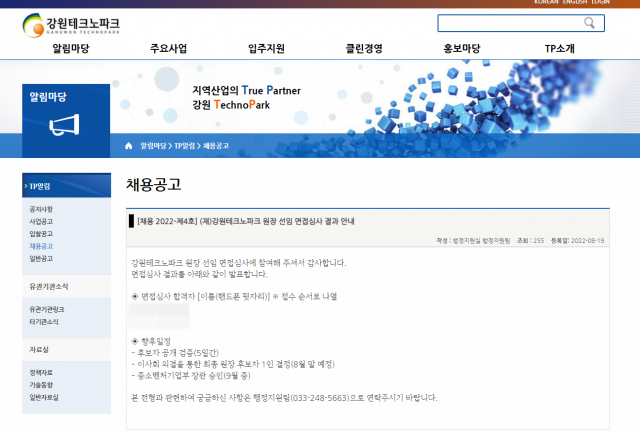Click the magnifier search icon
Viewport: 640px width, 434px height.
pyautogui.click(x=589, y=23)
